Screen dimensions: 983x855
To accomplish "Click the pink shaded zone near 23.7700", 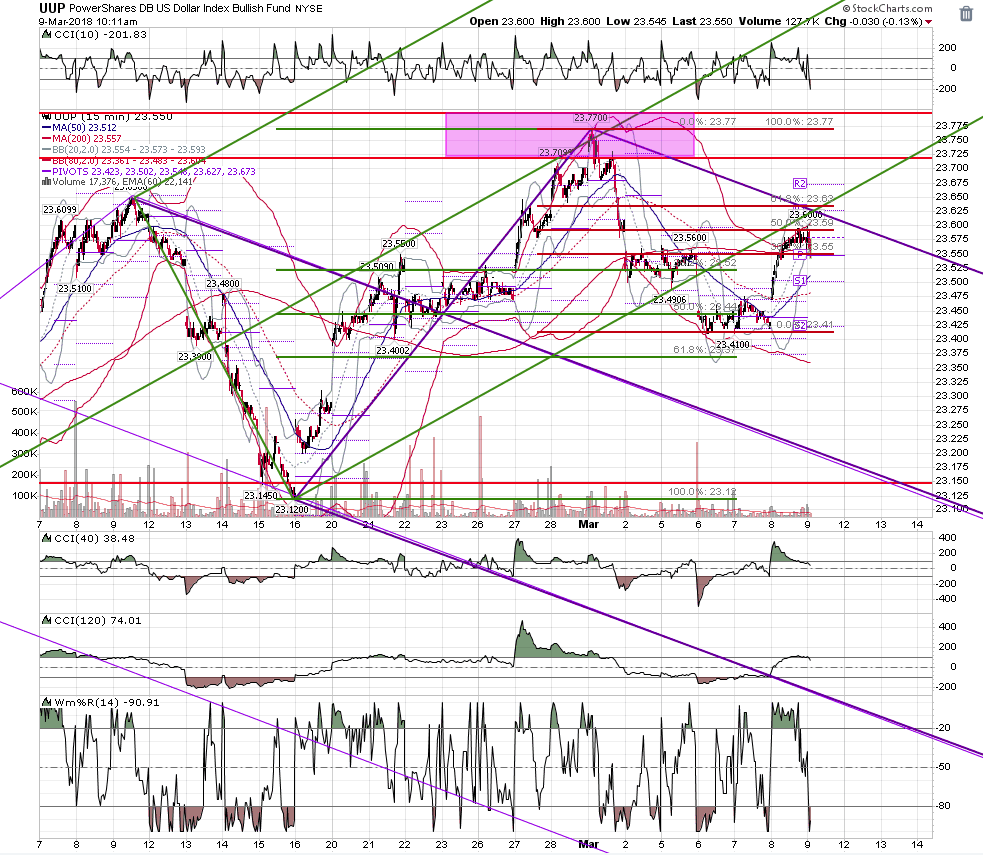I will (570, 135).
